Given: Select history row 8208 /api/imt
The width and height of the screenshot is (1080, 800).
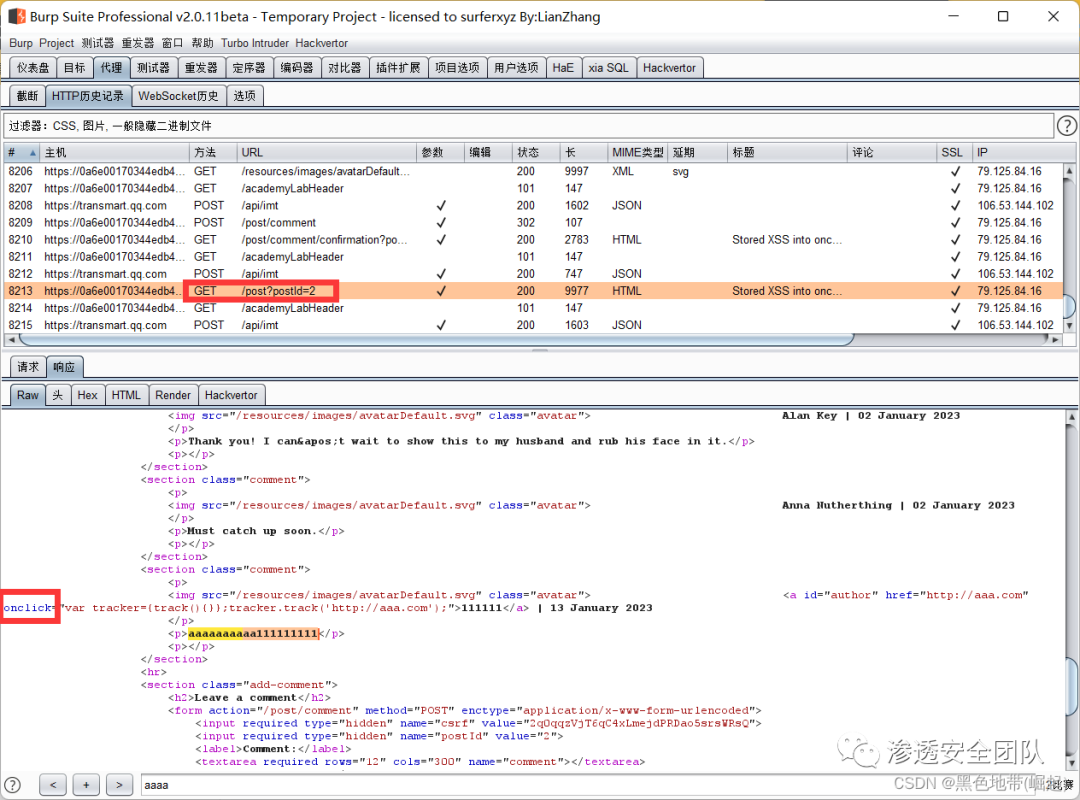Looking at the screenshot, I should 534,205.
